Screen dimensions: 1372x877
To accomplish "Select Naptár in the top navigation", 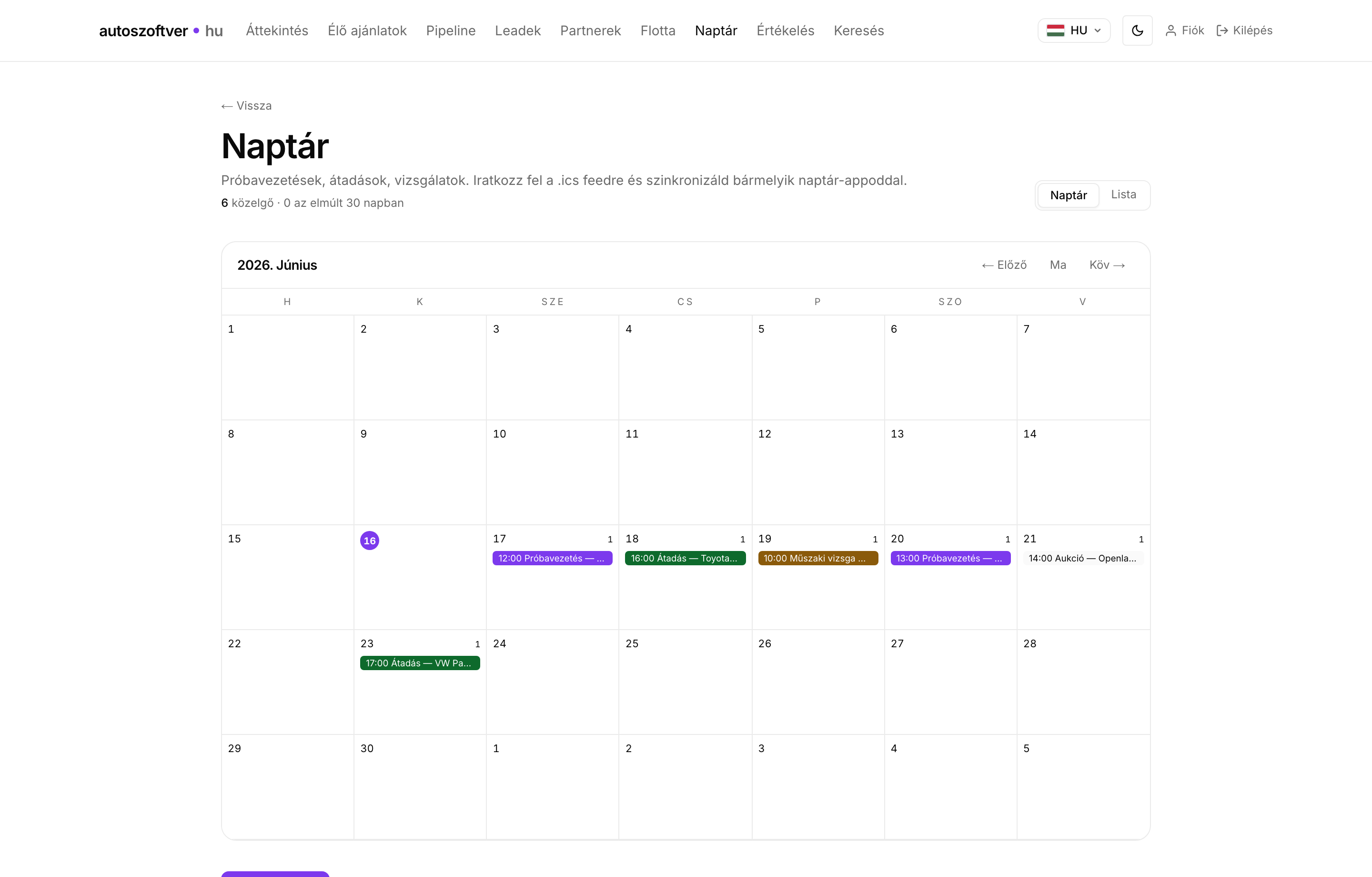I will (716, 31).
